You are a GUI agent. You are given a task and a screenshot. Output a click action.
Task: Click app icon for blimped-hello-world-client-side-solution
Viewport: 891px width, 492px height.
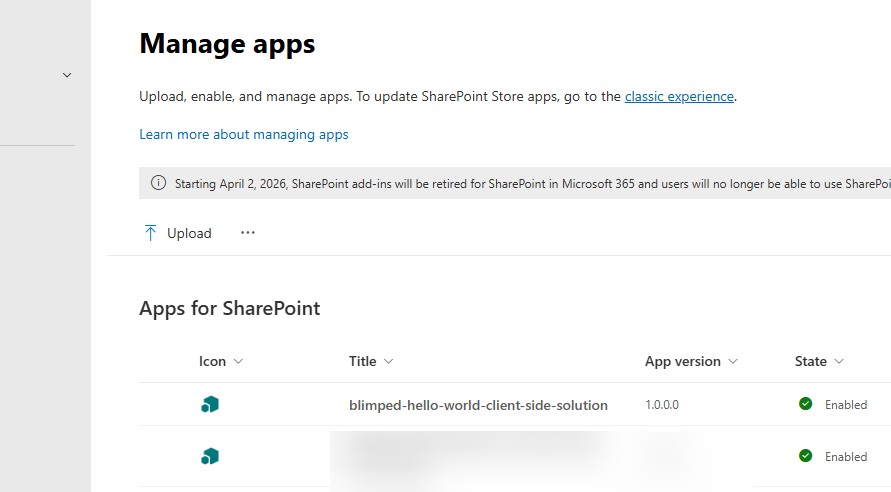pos(210,405)
